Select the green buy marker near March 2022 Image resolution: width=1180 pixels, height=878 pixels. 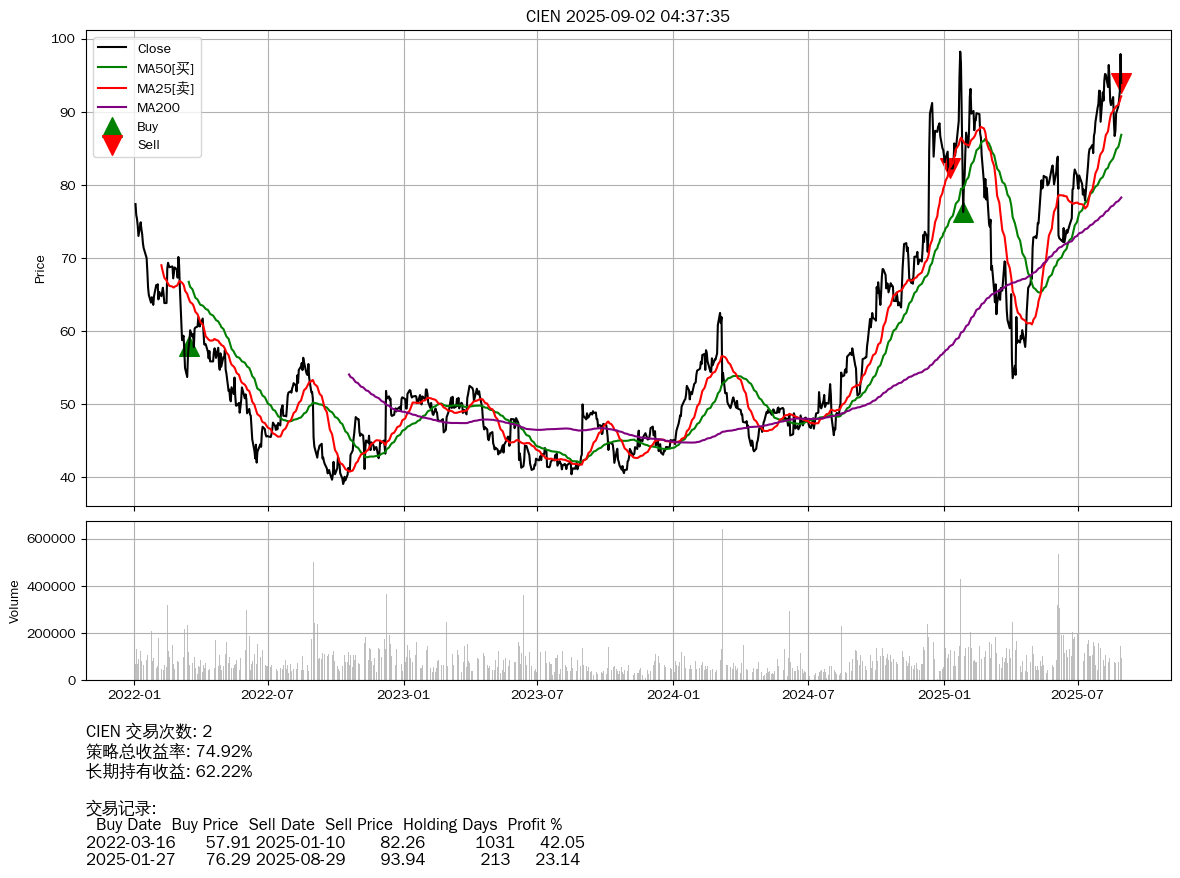(189, 346)
